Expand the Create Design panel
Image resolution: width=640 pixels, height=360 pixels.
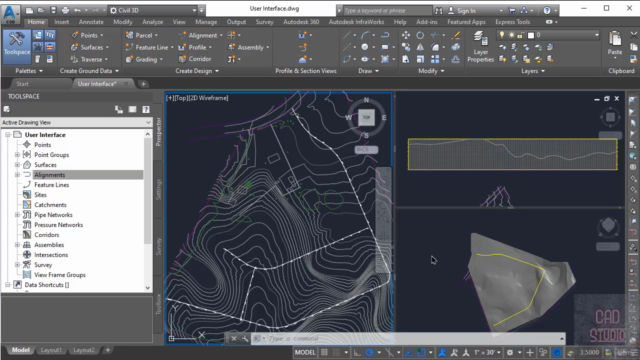[x=197, y=71]
